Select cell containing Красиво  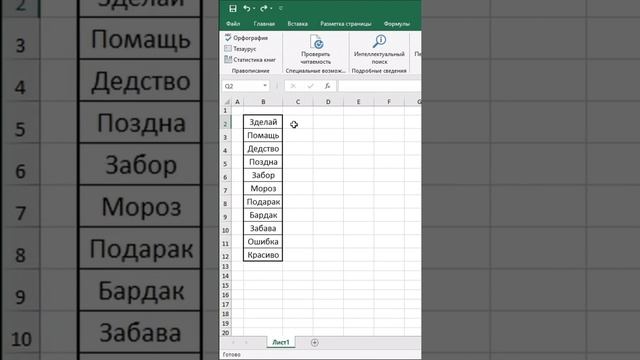pyautogui.click(x=263, y=255)
